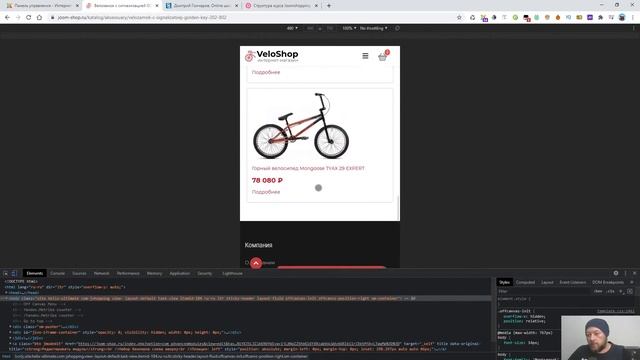The height and width of the screenshot is (360, 640).
Task: Open the Extensions puzzle-piece icon
Action: (600, 18)
